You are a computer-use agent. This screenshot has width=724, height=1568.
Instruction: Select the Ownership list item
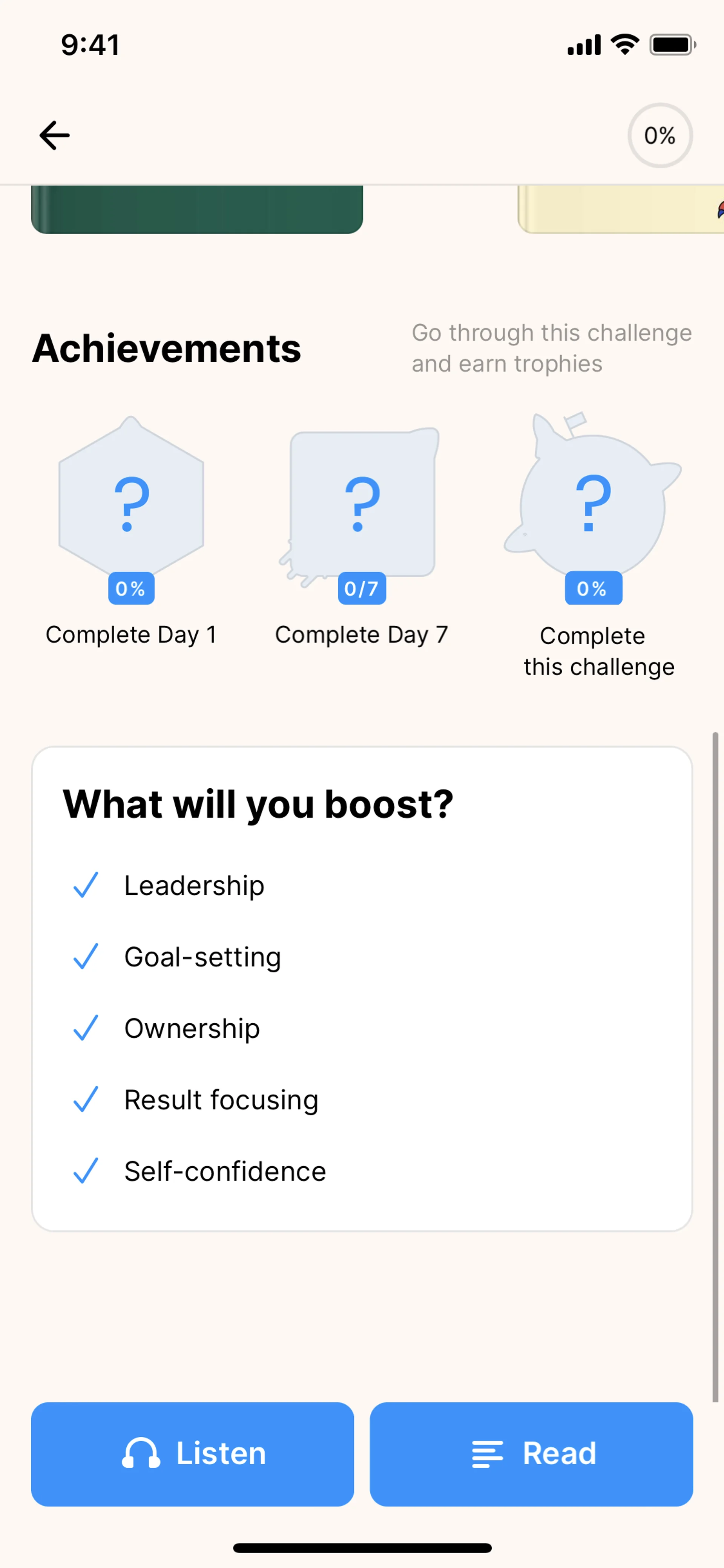tap(192, 1028)
